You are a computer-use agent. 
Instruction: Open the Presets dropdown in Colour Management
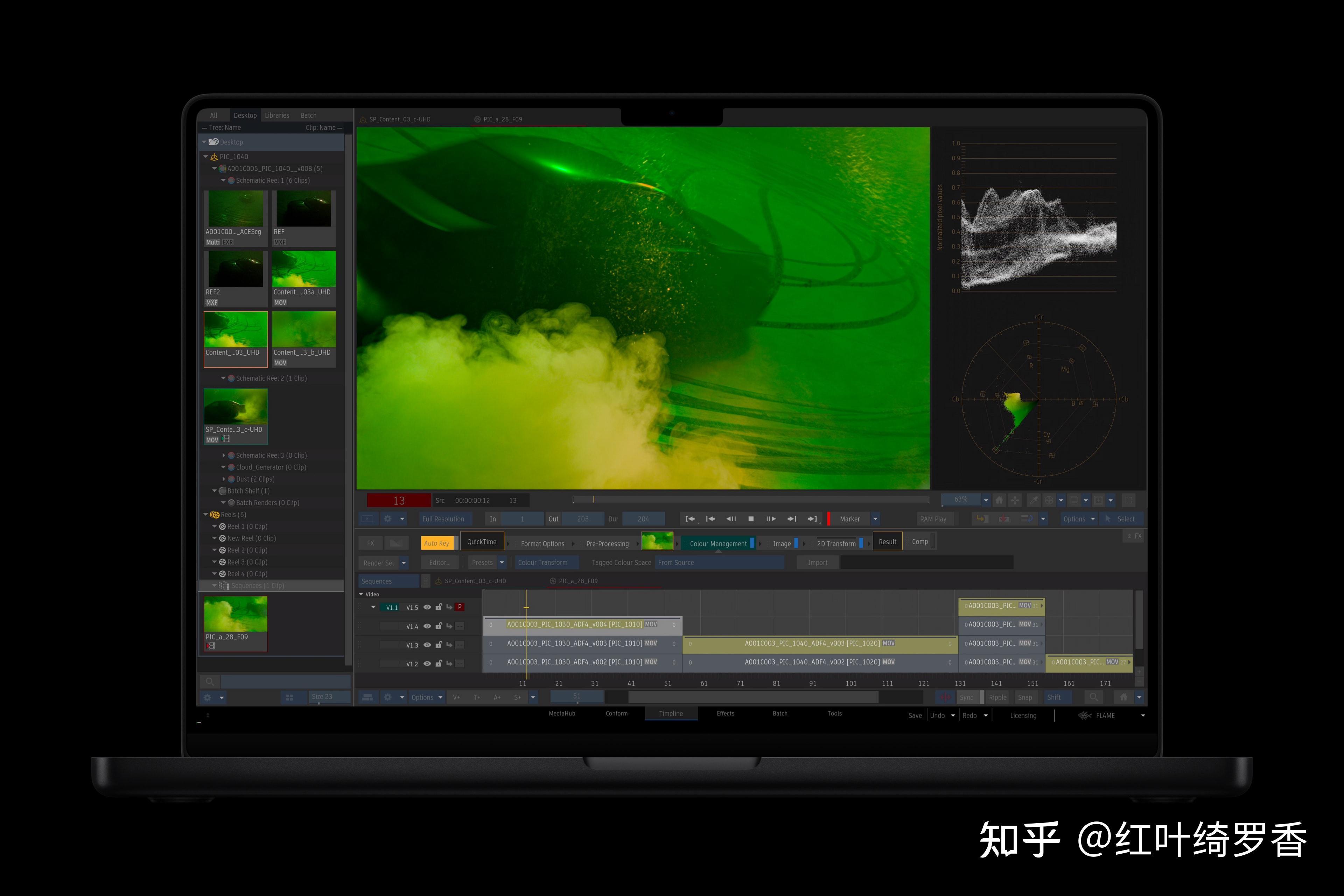(x=502, y=562)
